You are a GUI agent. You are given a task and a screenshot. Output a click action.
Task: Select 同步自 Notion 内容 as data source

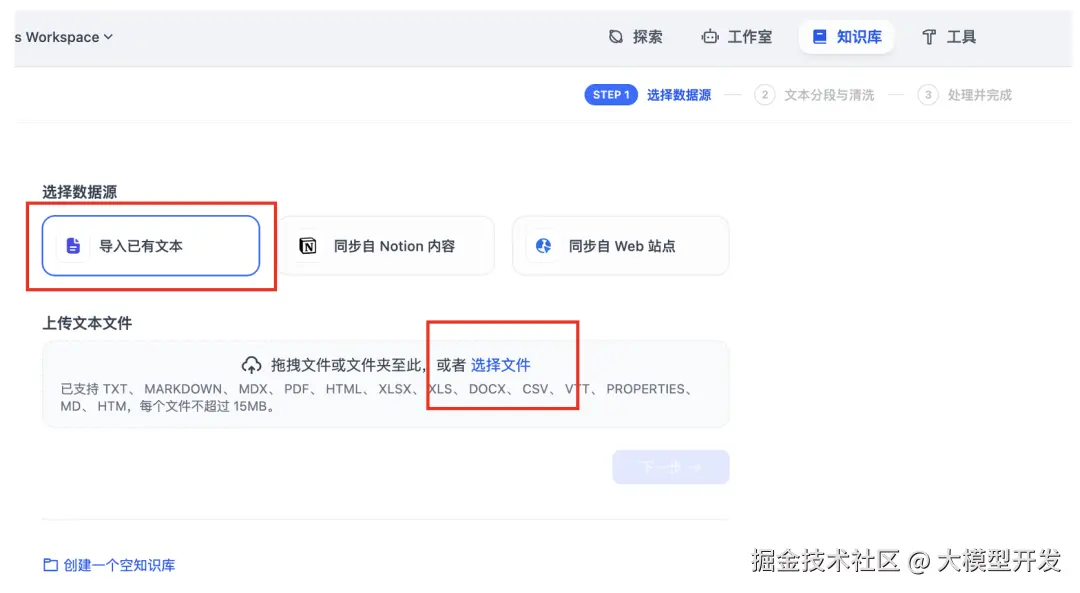point(386,245)
